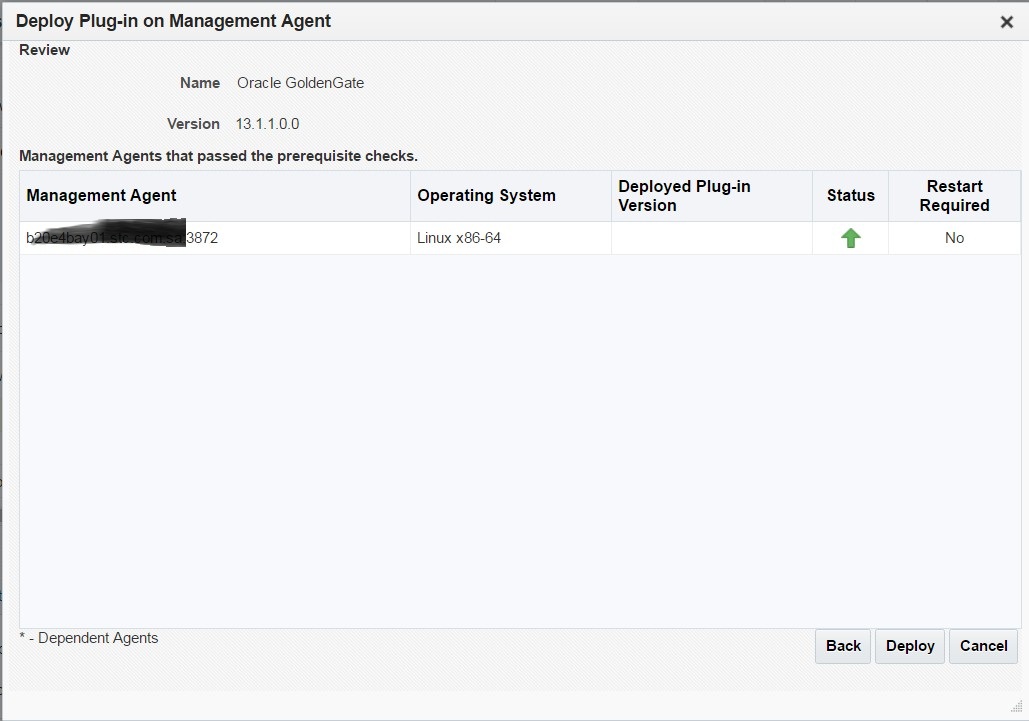This screenshot has width=1029, height=721.
Task: Click the "No" restart required cell
Action: tap(954, 238)
